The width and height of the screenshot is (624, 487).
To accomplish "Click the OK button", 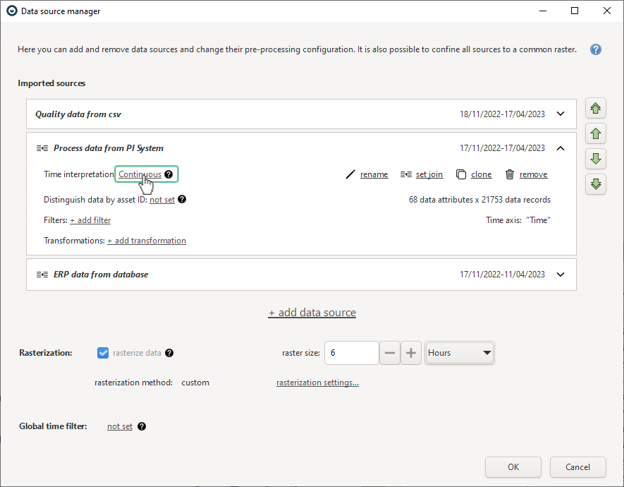I will coord(513,467).
